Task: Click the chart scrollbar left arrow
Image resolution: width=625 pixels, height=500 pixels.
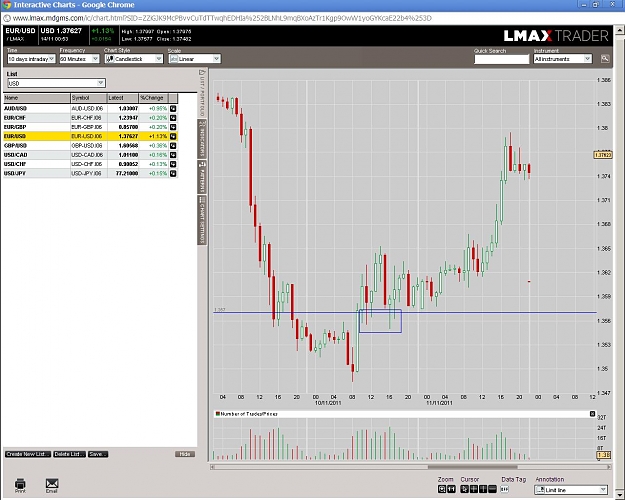Action: click(212, 467)
